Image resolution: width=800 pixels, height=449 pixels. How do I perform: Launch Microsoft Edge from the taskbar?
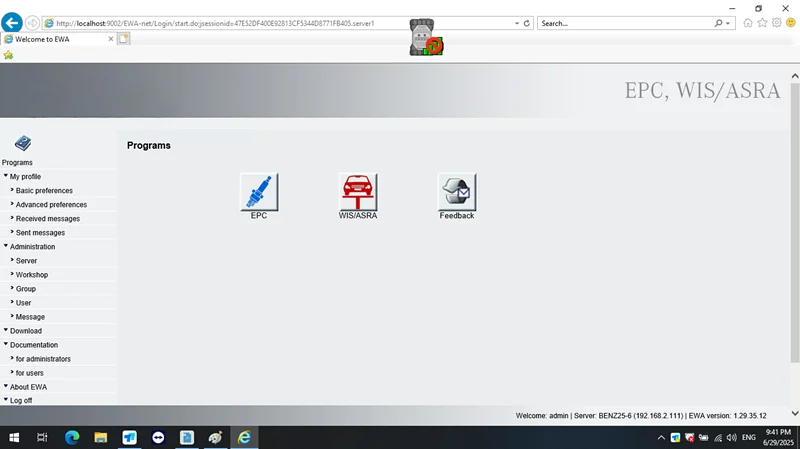click(x=72, y=437)
